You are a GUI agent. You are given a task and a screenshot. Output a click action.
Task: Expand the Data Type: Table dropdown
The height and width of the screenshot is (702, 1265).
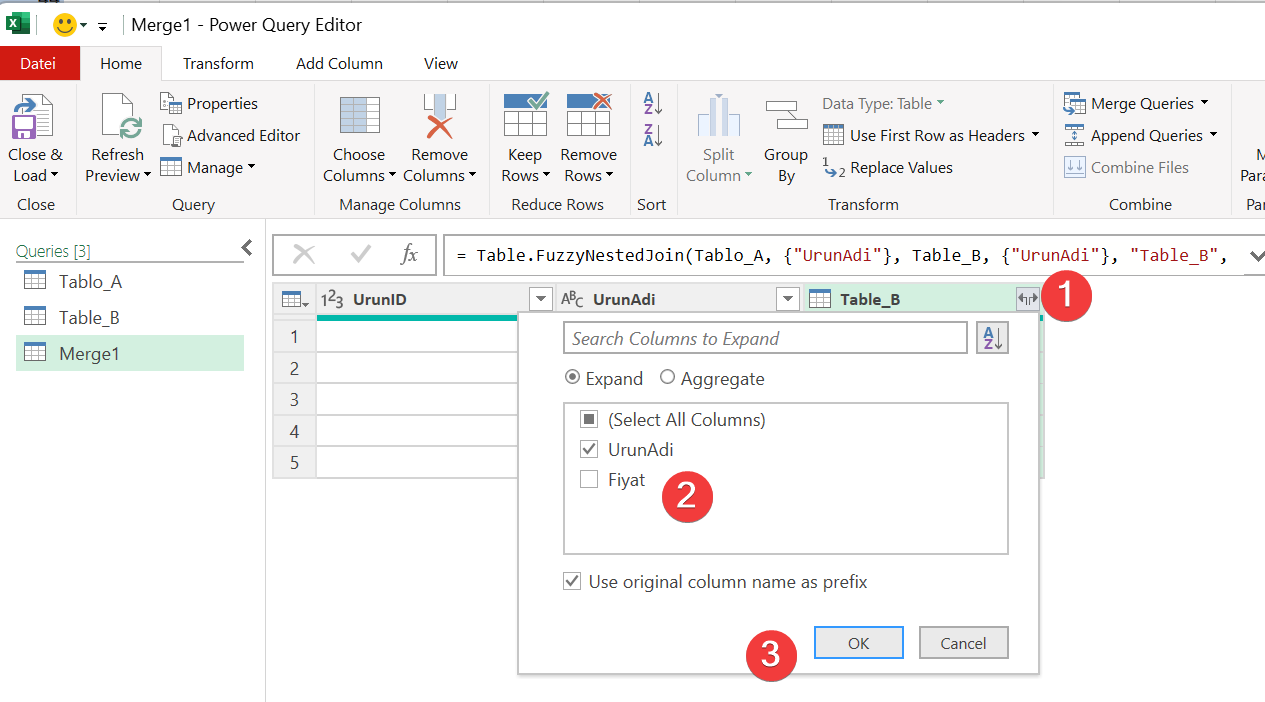click(x=883, y=103)
